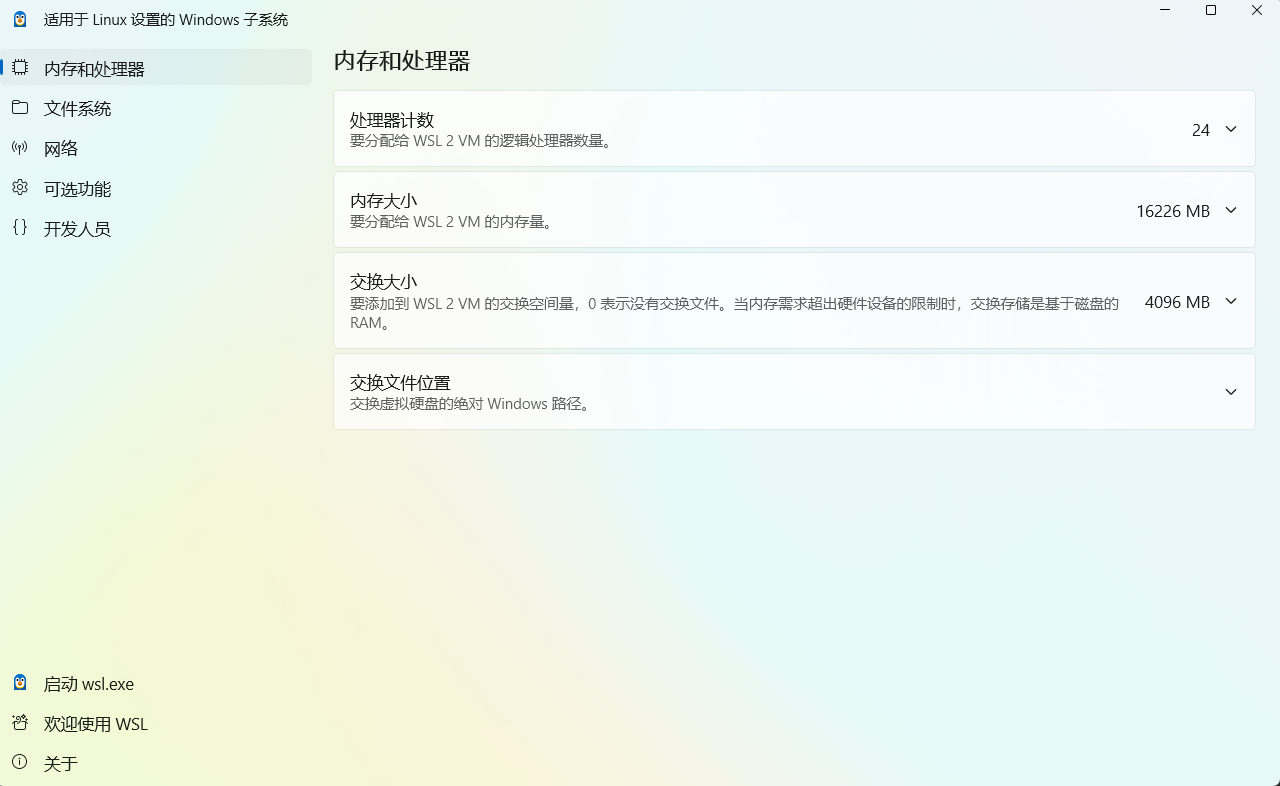
Task: Select the 开发人员 page
Action: point(157,228)
